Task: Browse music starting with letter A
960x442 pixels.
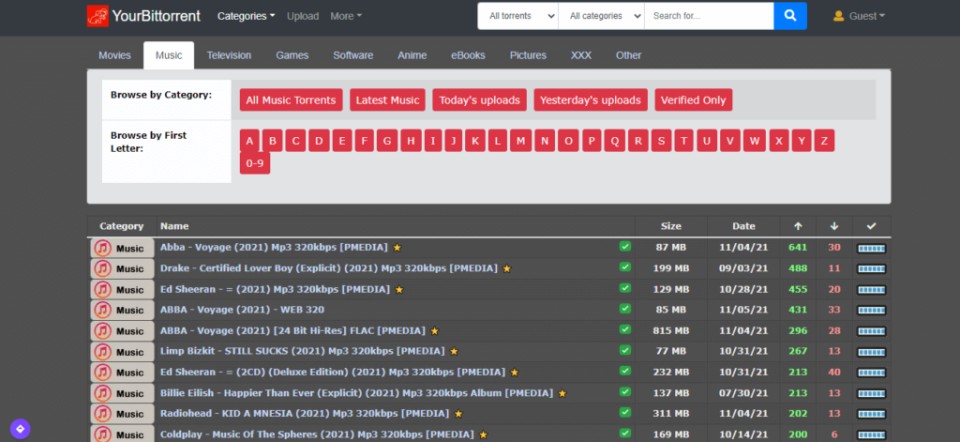Action: 249,141
